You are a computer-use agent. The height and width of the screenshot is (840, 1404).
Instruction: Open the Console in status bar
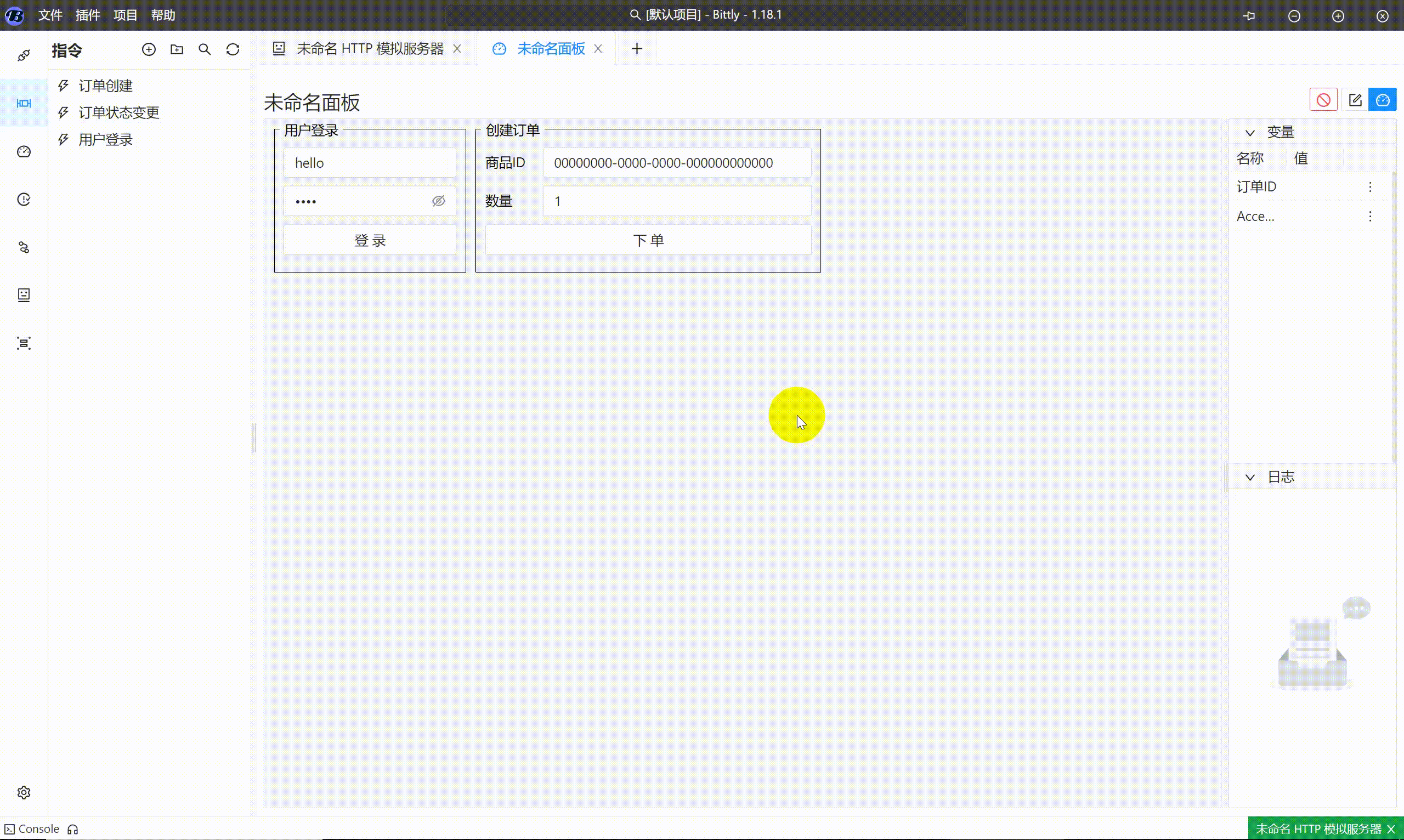point(32,828)
